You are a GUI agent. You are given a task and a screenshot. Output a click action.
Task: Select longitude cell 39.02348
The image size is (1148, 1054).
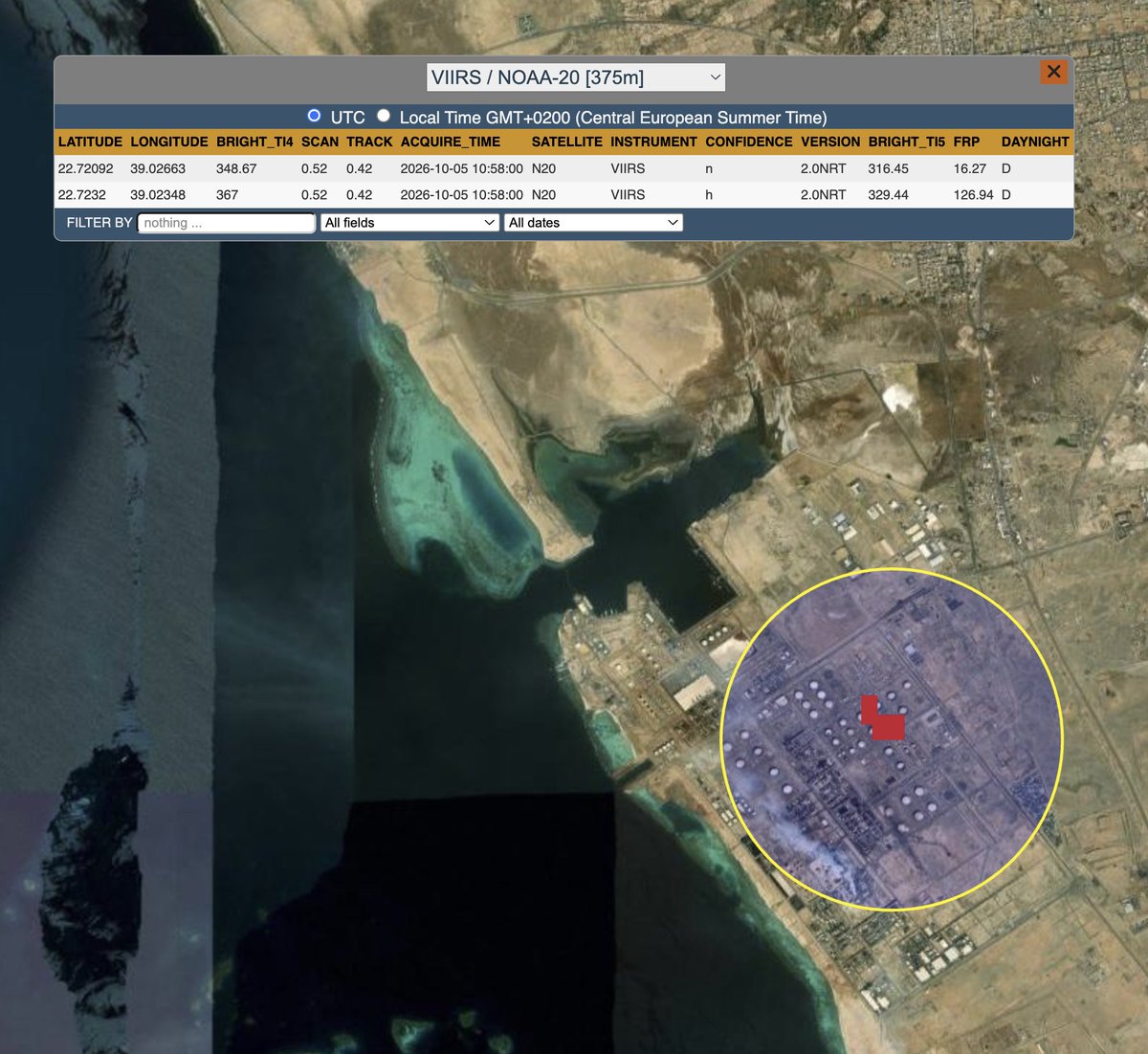click(x=158, y=194)
